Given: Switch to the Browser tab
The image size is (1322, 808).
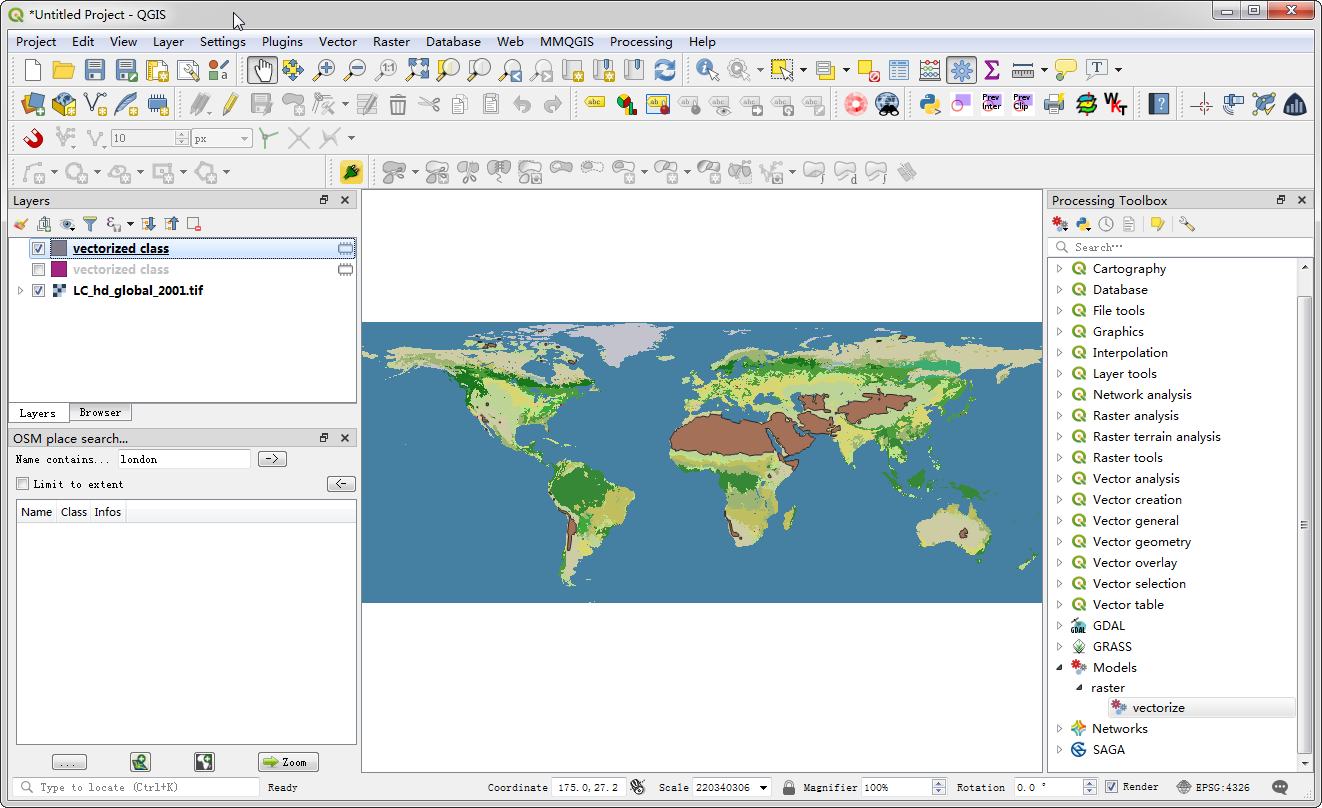Looking at the screenshot, I should [100, 413].
